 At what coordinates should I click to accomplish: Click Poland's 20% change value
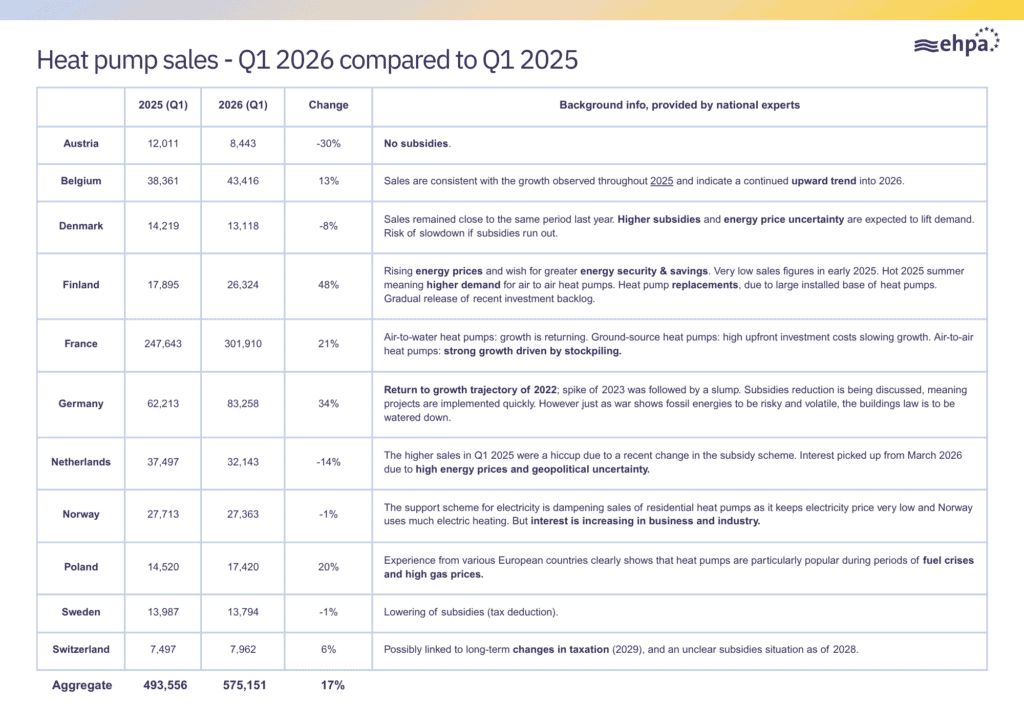coord(328,567)
